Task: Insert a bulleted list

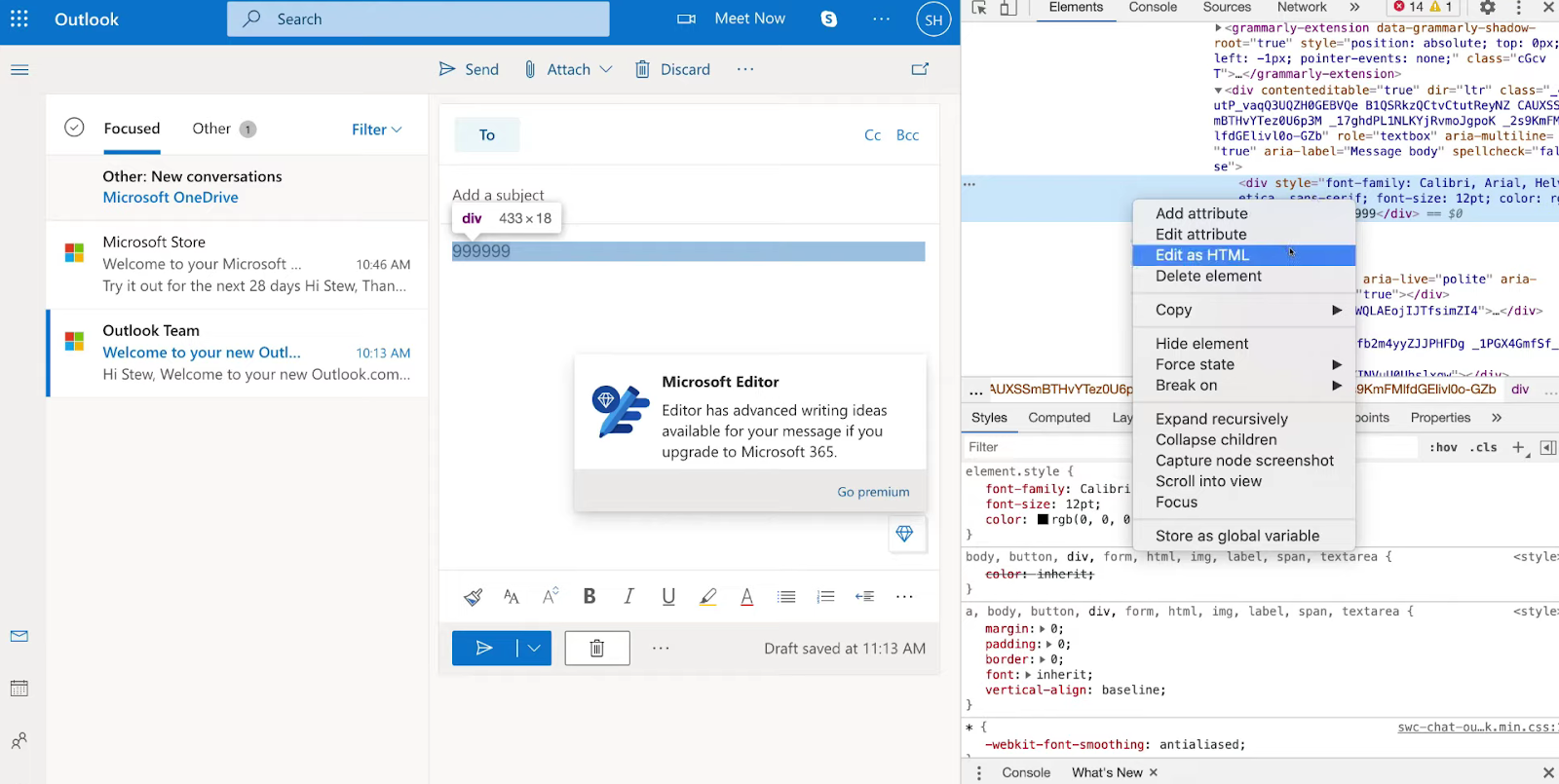Action: pyautogui.click(x=786, y=597)
